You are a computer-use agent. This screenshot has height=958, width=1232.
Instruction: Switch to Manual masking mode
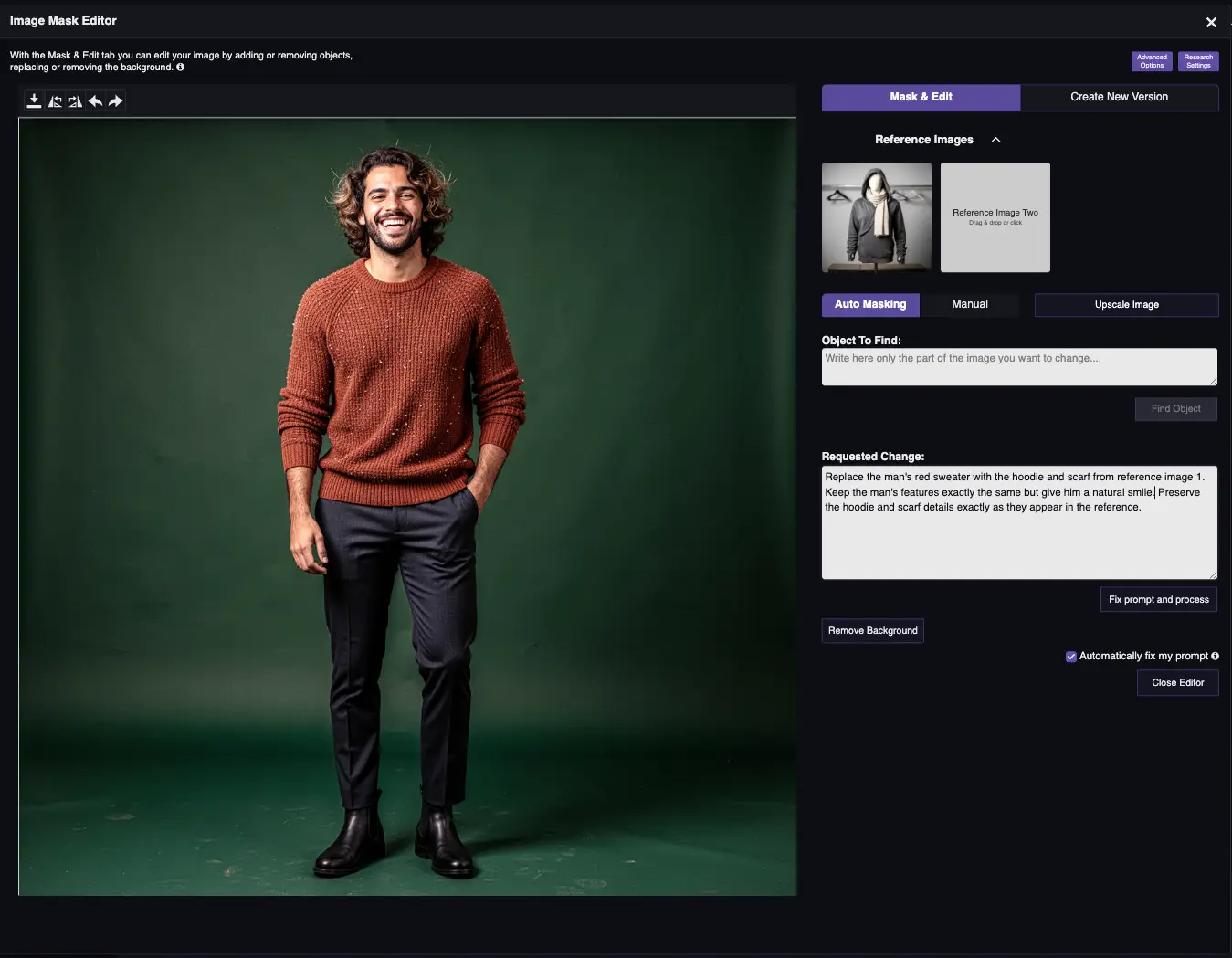click(969, 304)
